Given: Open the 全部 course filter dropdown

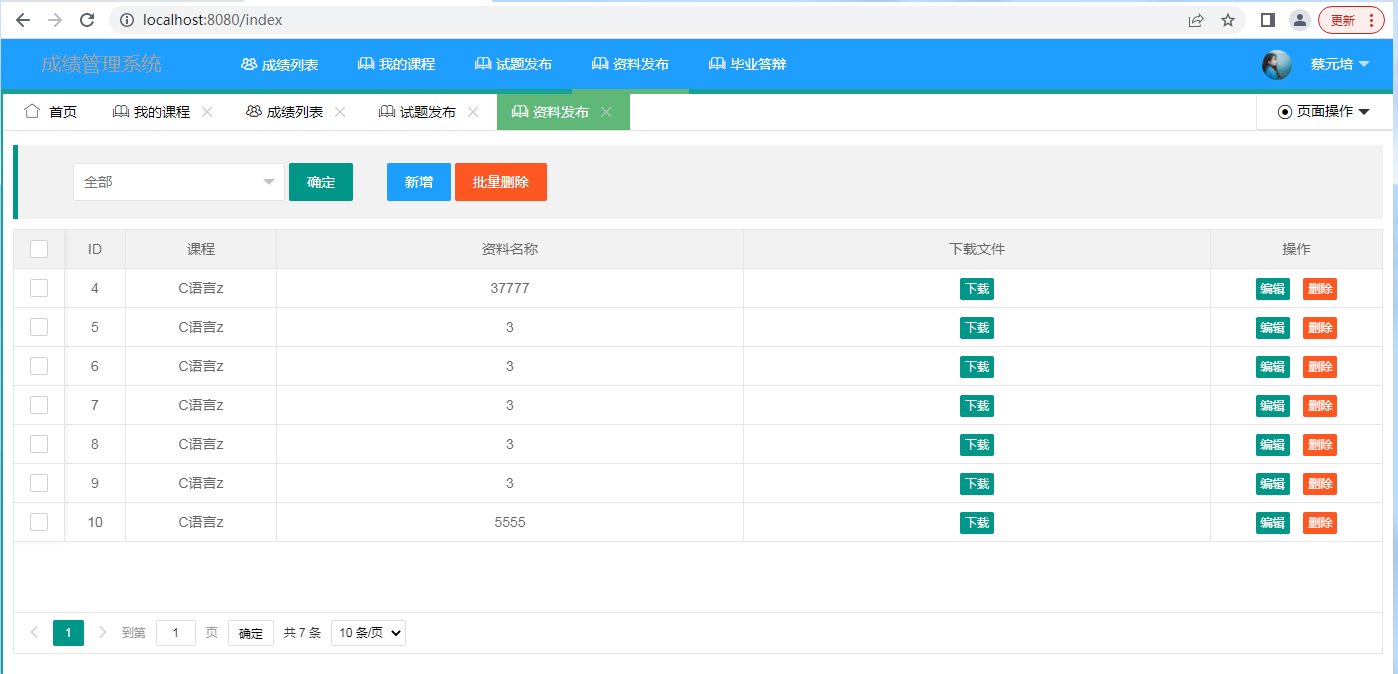Looking at the screenshot, I should [x=178, y=182].
